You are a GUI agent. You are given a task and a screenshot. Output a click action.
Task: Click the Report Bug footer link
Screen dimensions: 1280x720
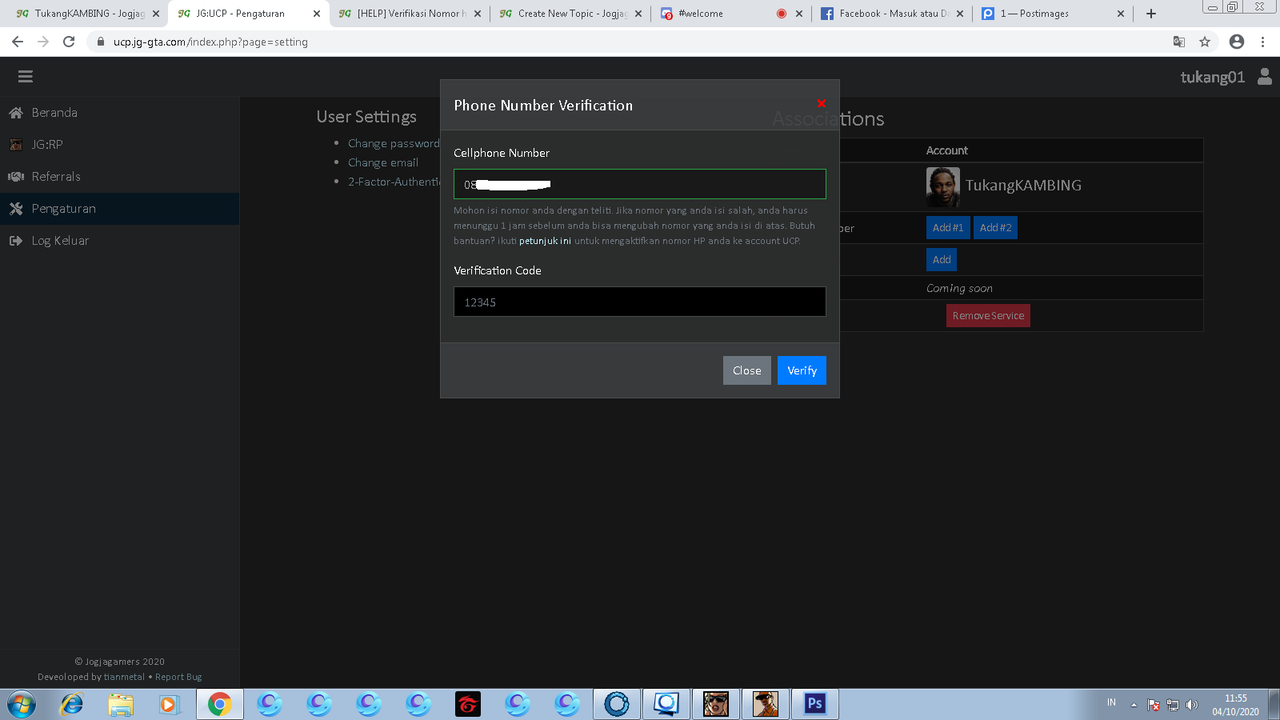point(178,677)
